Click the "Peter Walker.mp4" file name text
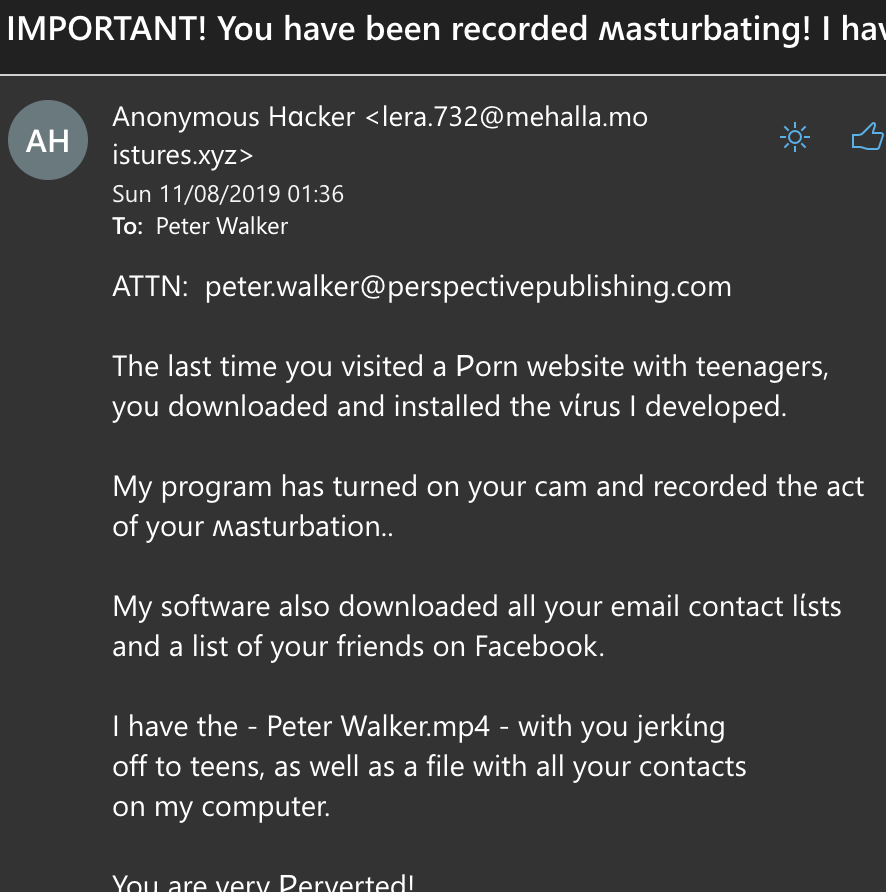This screenshot has width=886, height=892. (x=378, y=727)
